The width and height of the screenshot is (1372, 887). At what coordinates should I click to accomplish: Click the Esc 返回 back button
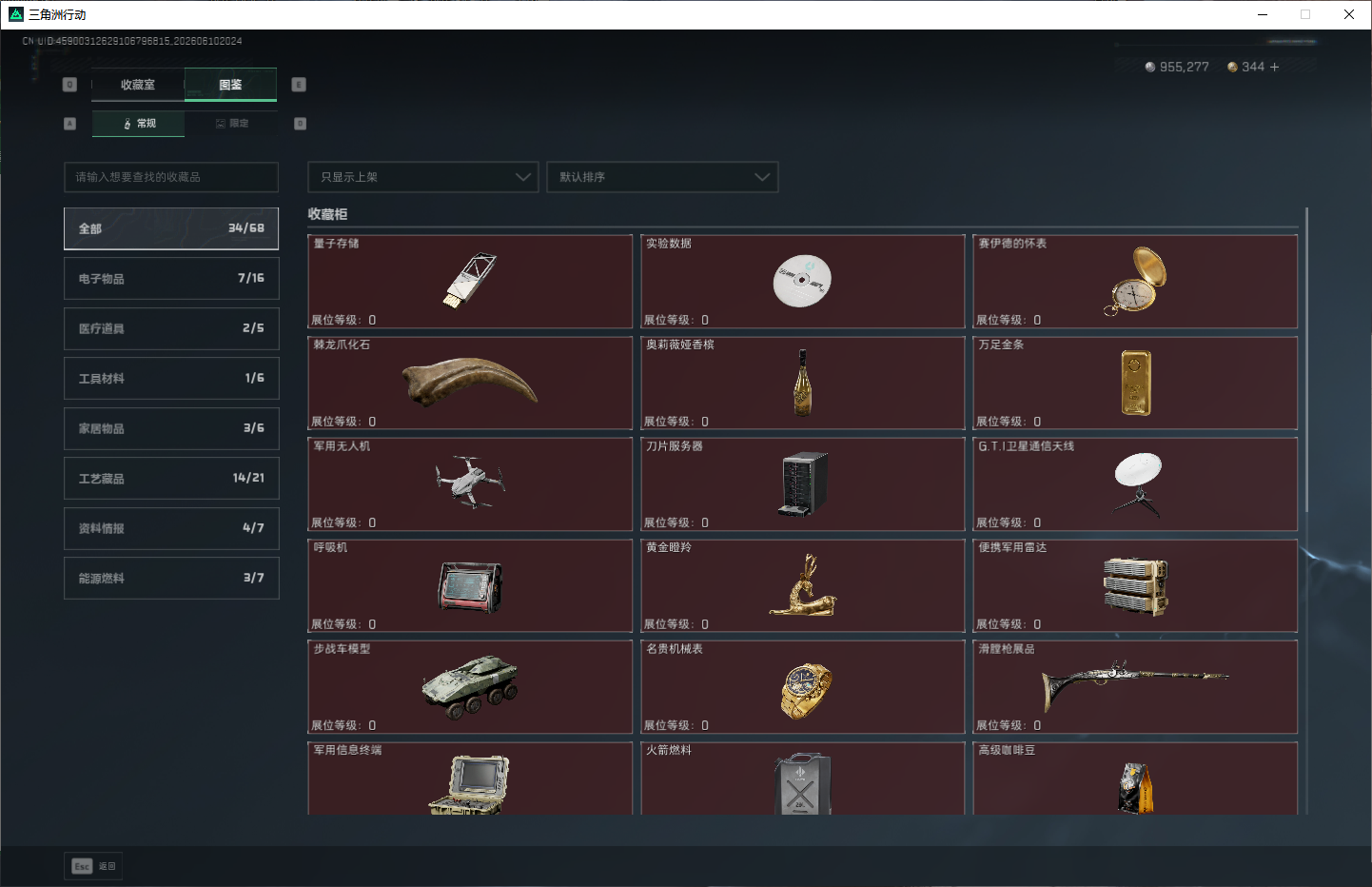[93, 866]
